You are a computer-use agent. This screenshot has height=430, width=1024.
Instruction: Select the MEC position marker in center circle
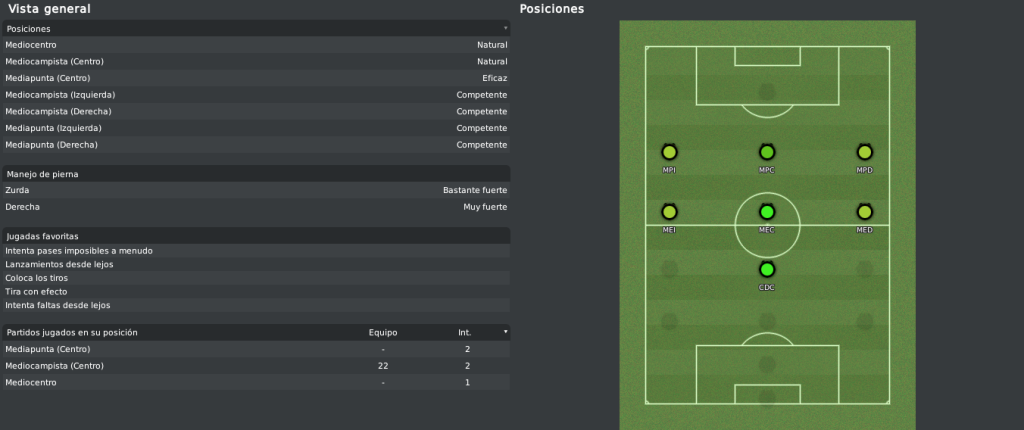pyautogui.click(x=767, y=212)
